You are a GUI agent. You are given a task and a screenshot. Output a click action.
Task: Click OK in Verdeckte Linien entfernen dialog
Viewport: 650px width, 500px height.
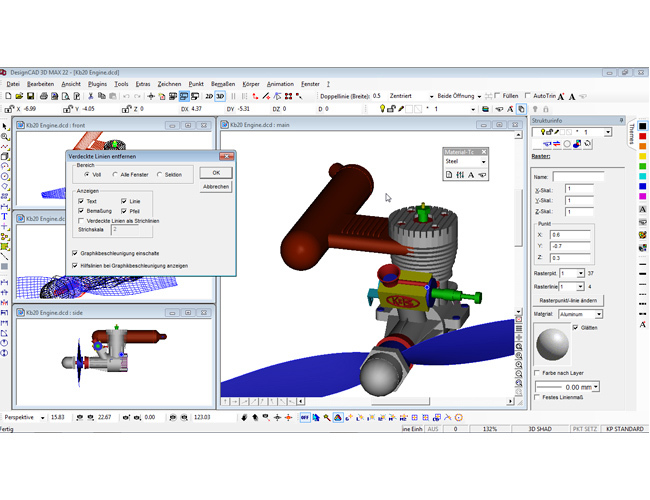216,173
